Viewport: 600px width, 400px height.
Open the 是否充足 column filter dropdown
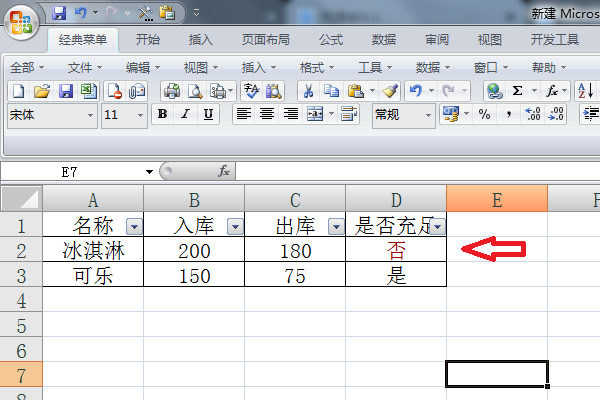437,227
